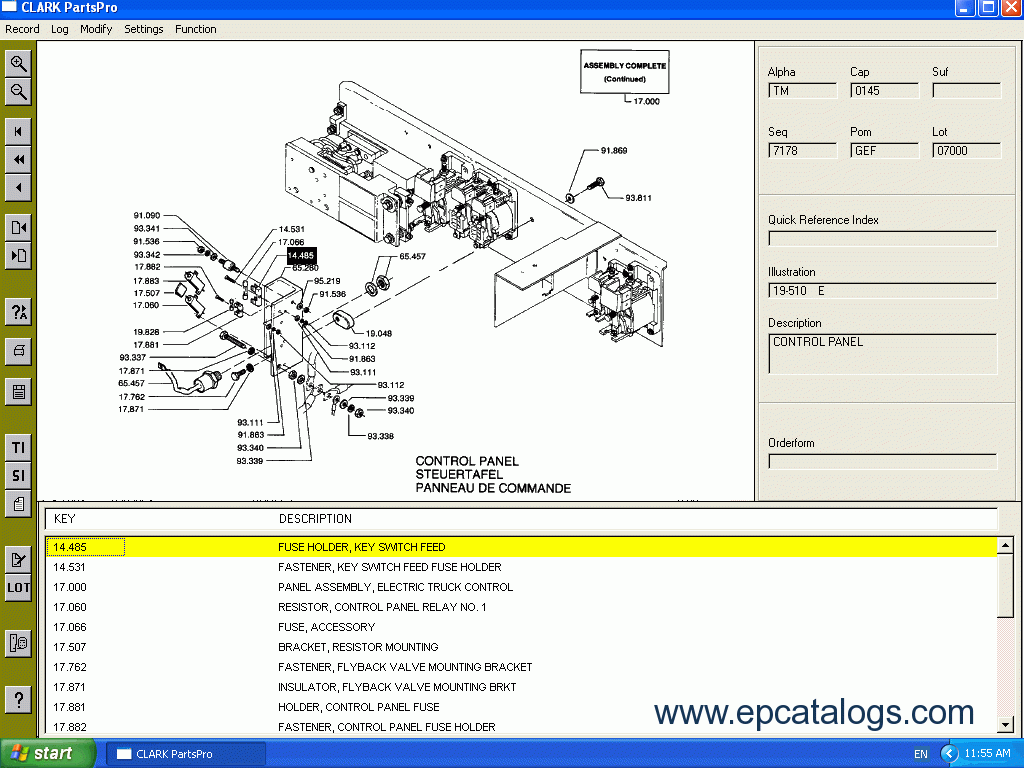Open help with the question mark icon
This screenshot has width=1024, height=768.
19,699
